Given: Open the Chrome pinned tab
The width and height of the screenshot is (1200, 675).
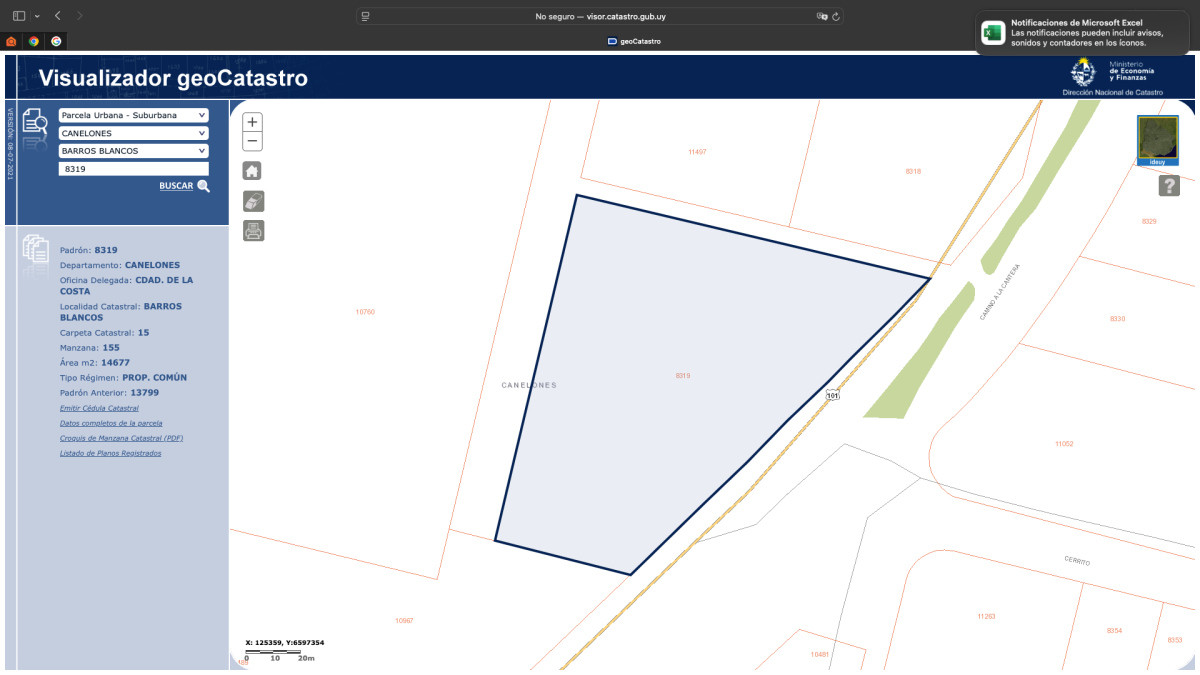Looking at the screenshot, I should coord(34,41).
